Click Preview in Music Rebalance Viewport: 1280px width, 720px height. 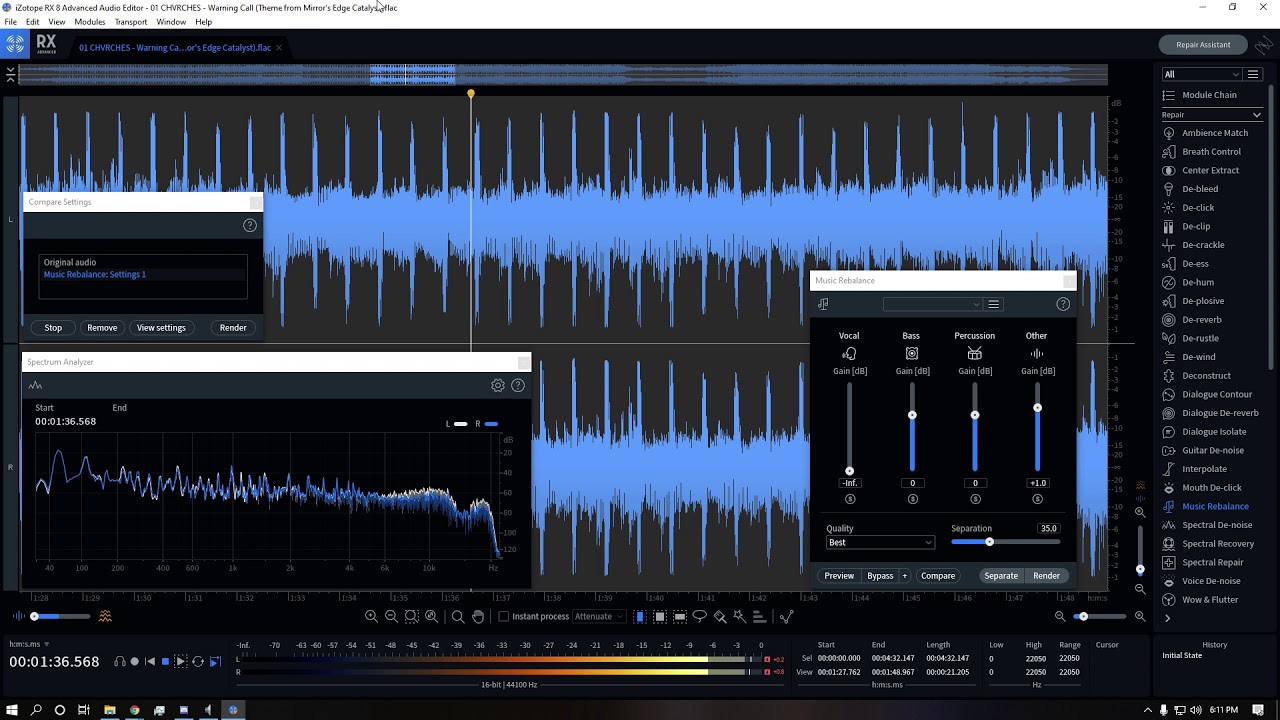pyautogui.click(x=839, y=576)
